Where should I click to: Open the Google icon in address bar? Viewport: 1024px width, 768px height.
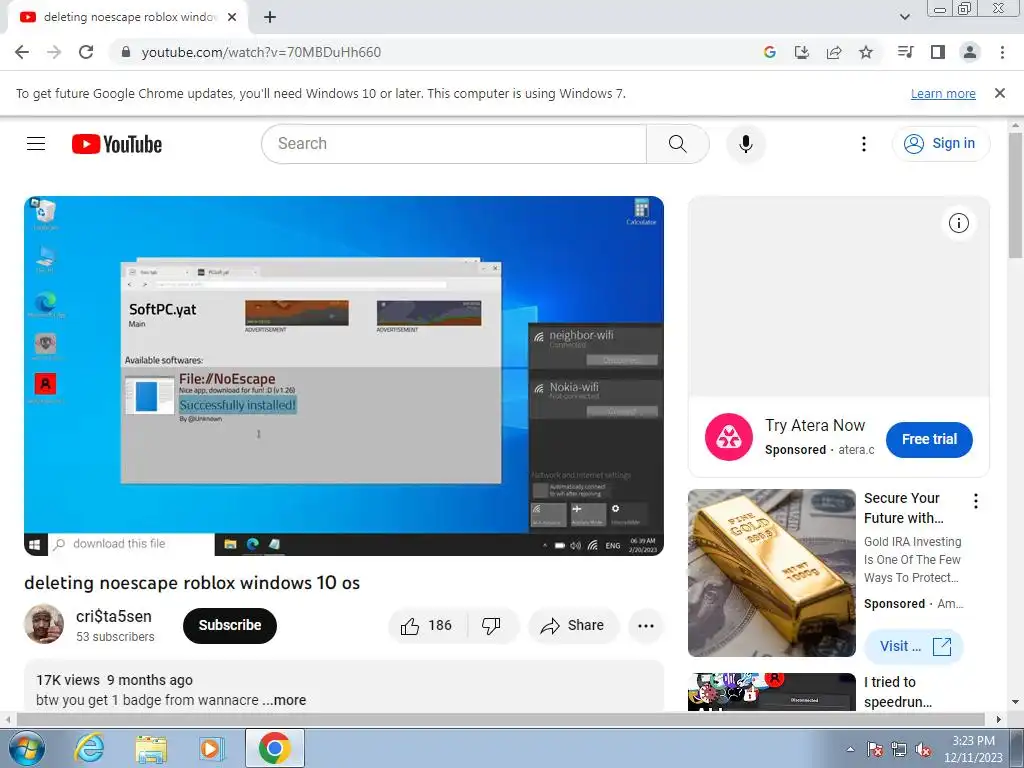(769, 52)
